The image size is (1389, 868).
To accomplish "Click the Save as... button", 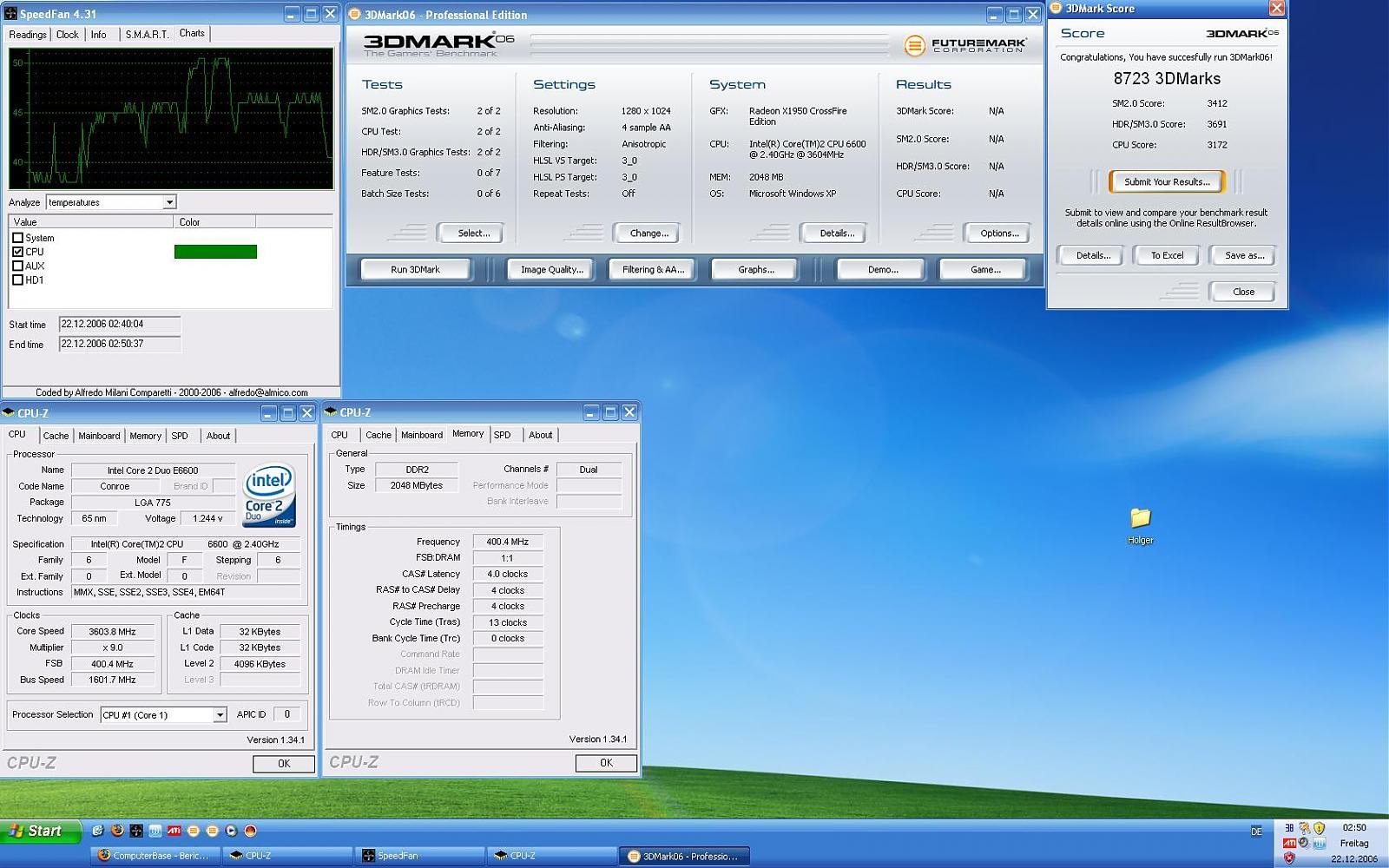I will tap(1244, 255).
